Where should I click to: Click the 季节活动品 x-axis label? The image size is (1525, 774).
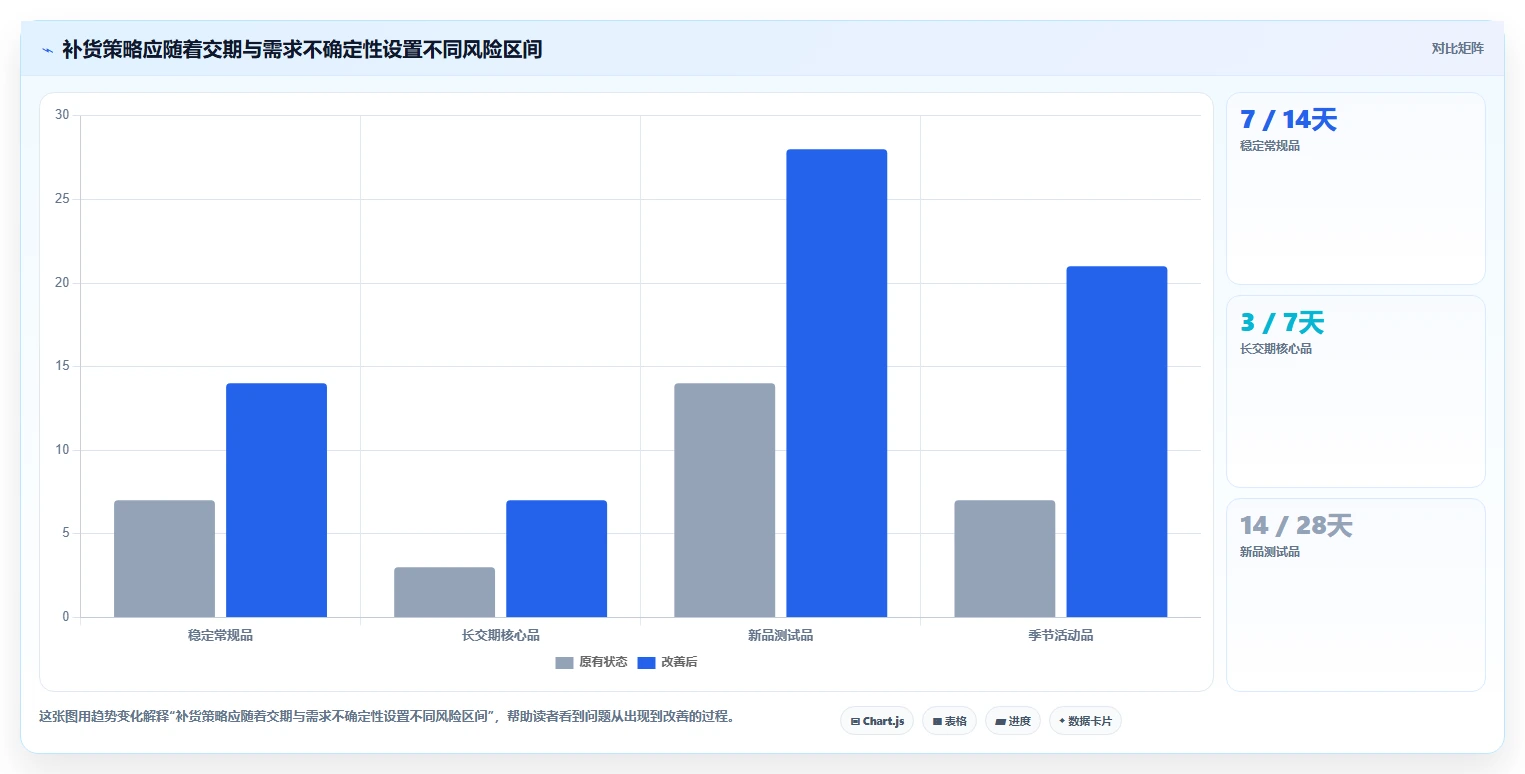(1060, 635)
